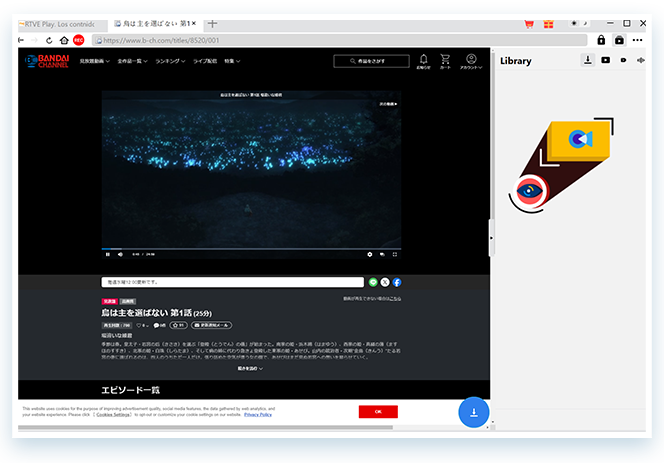Expand the first Bandai nav dropdown menu
664x463 pixels.
[x=94, y=61]
